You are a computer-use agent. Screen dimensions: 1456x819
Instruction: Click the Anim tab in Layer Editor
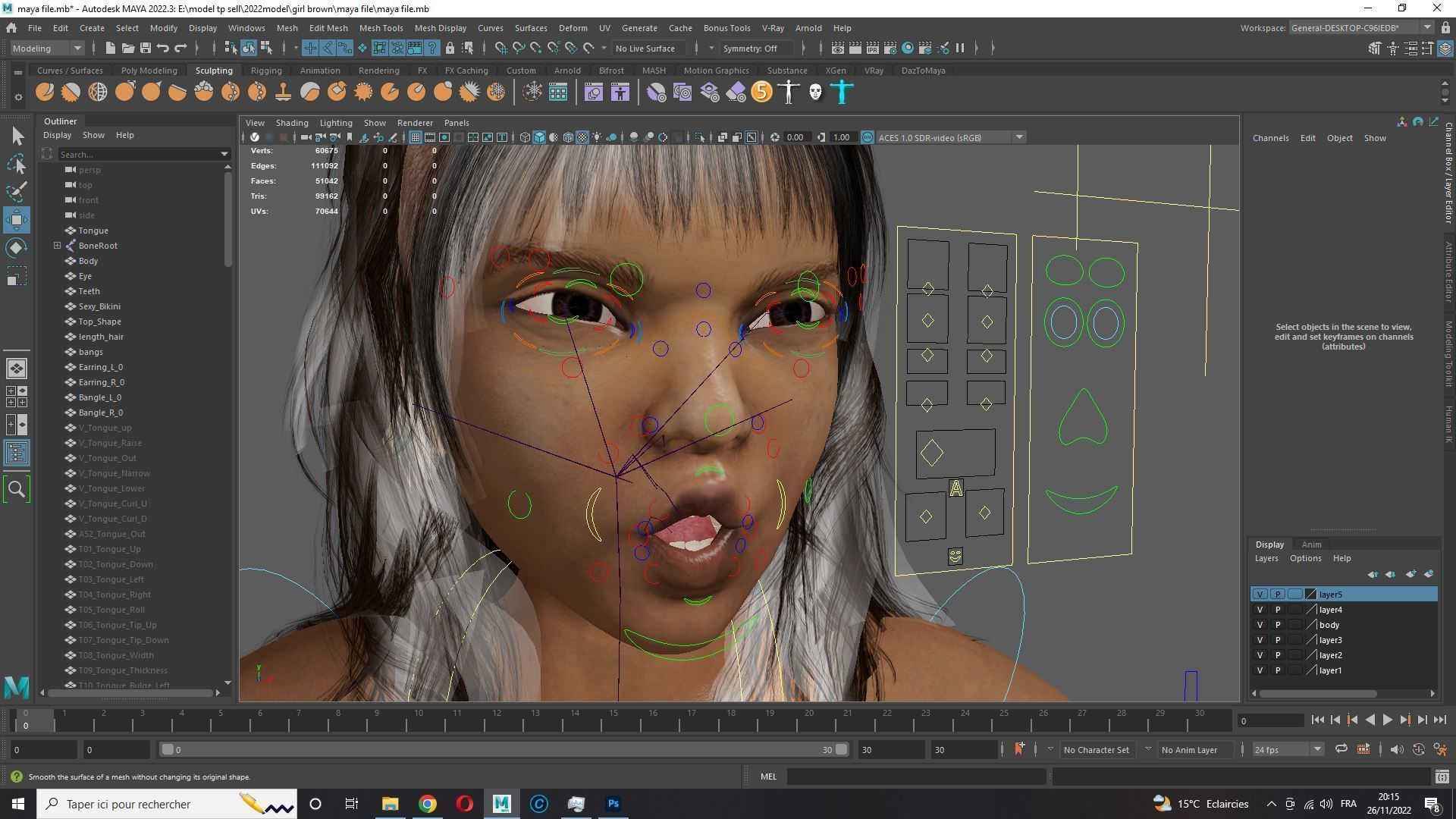click(1311, 544)
